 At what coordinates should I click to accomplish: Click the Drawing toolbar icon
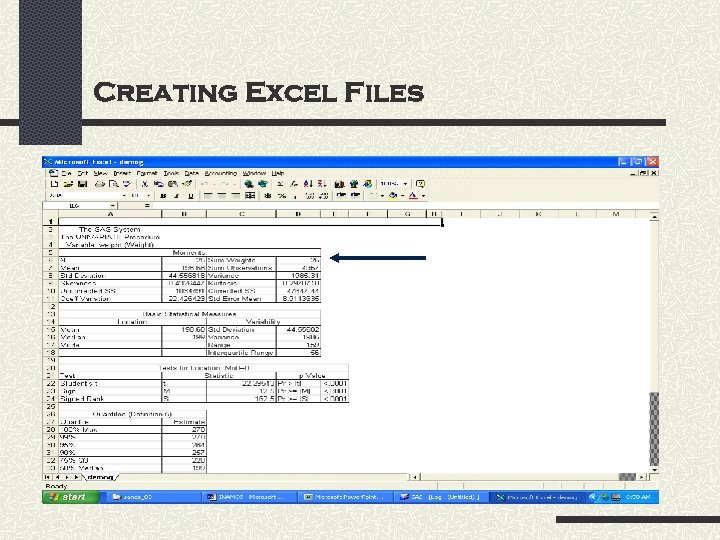367,184
